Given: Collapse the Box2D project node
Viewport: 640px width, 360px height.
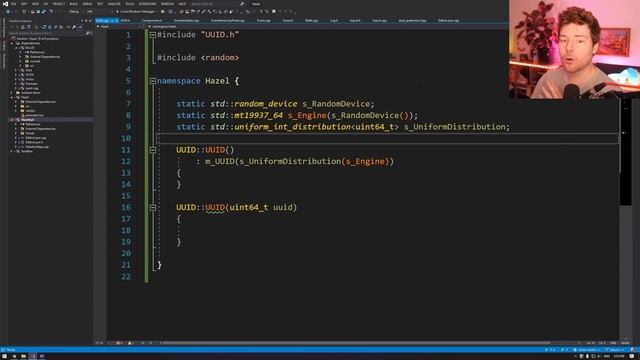Looking at the screenshot, I should point(17,47).
